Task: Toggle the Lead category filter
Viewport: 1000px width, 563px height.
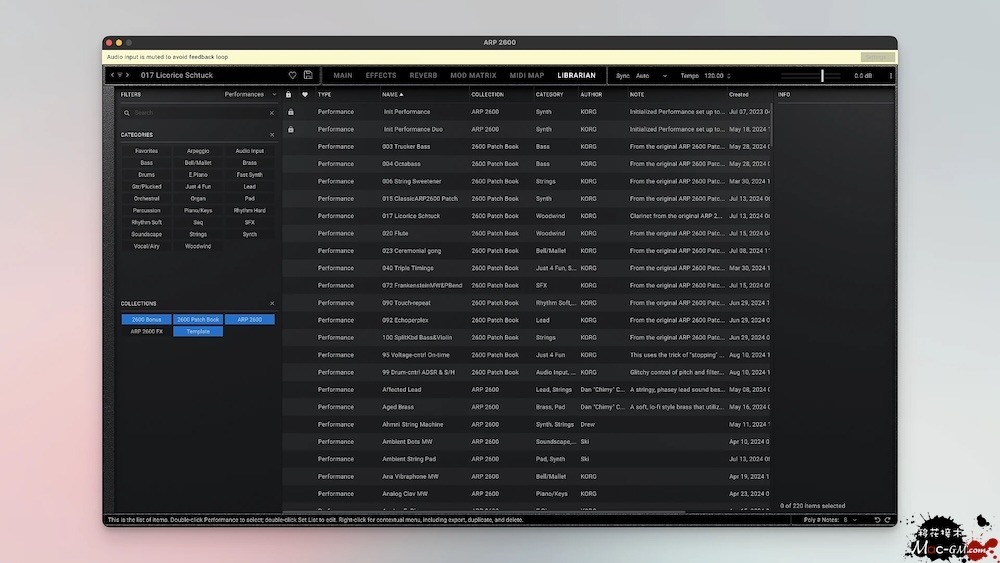Action: point(249,187)
